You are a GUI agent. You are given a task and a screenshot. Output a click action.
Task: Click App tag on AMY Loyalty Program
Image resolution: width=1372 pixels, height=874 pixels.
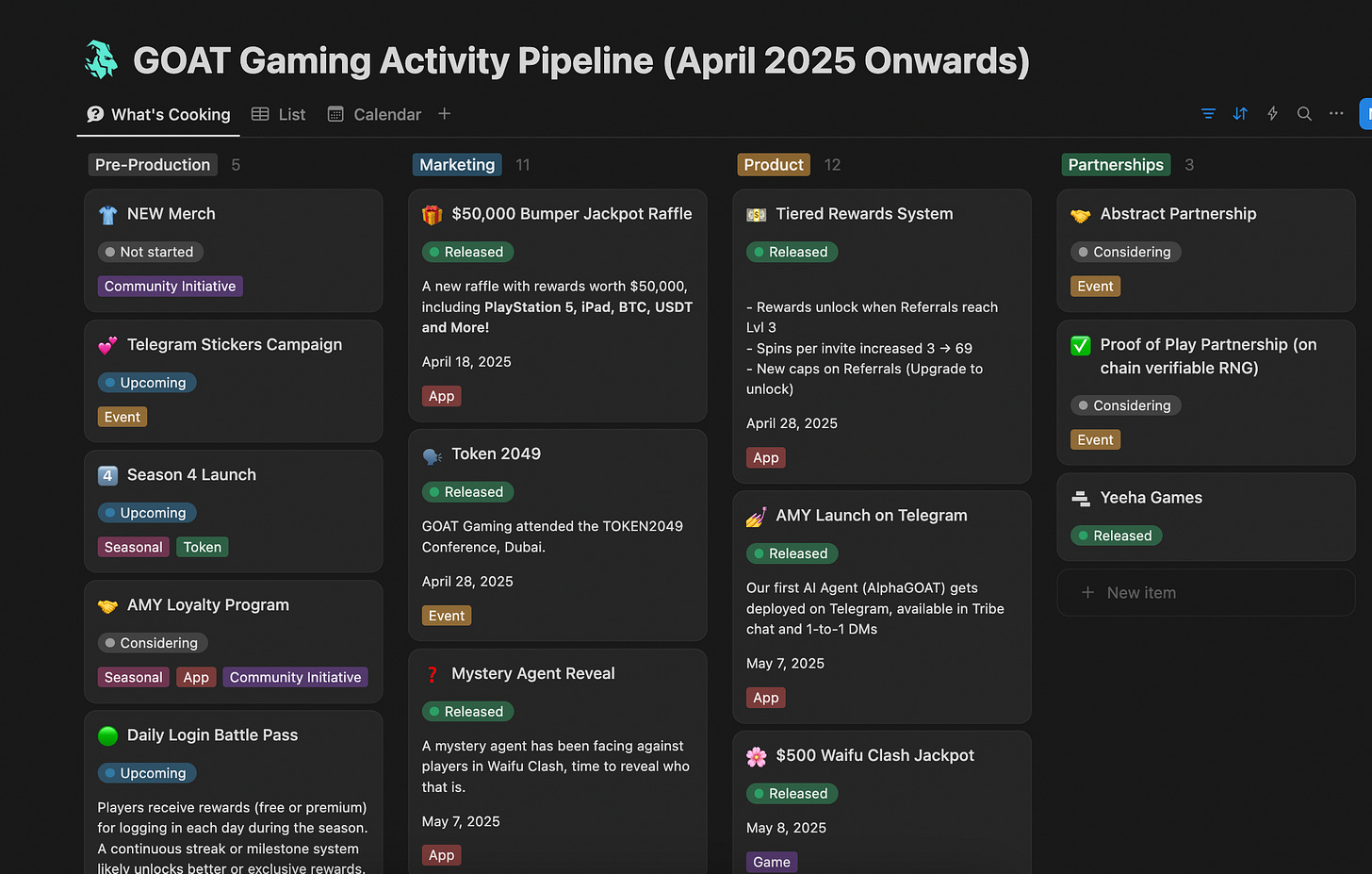(196, 677)
